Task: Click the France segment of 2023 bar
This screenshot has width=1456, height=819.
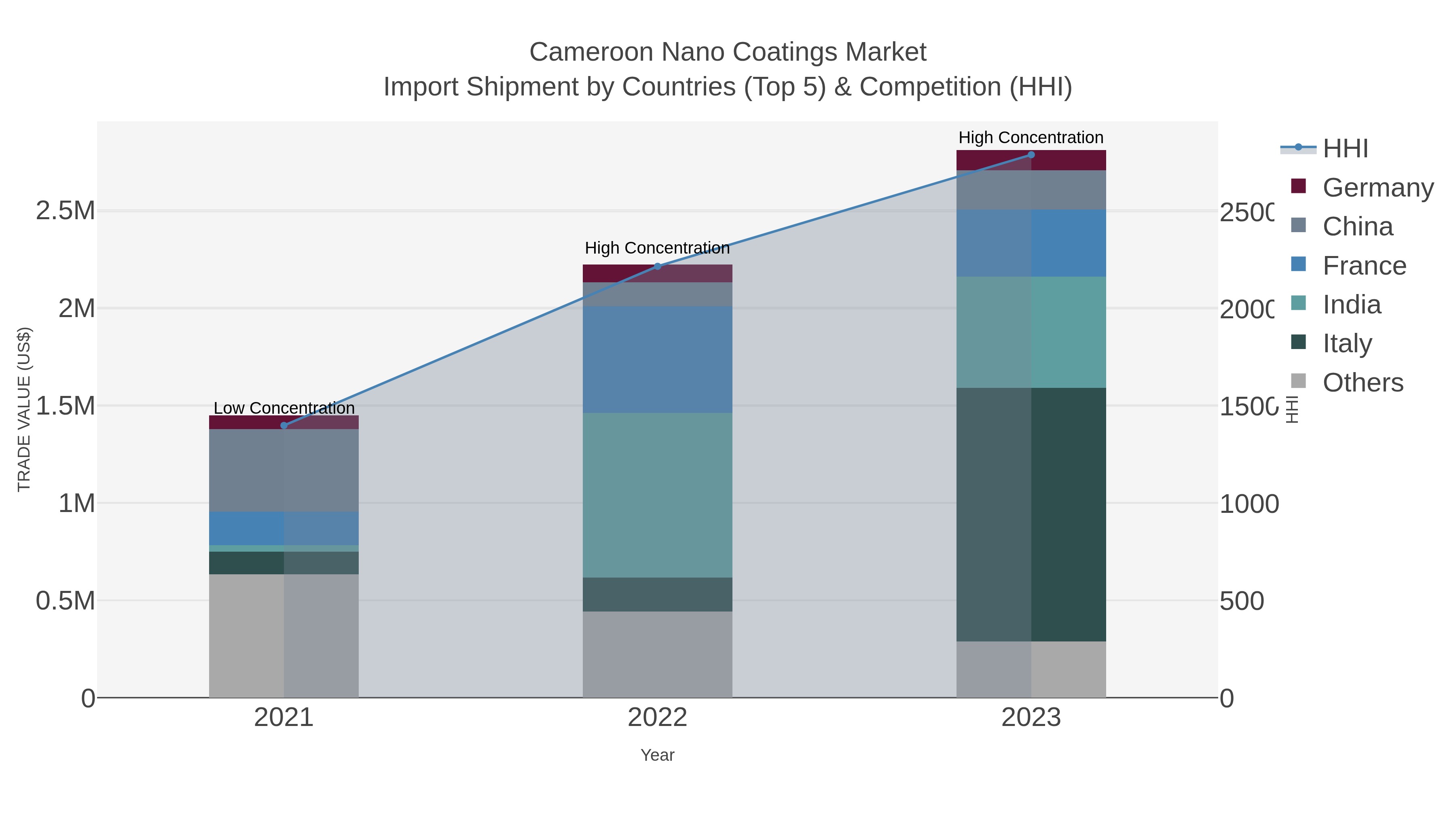Action: pyautogui.click(x=1031, y=243)
